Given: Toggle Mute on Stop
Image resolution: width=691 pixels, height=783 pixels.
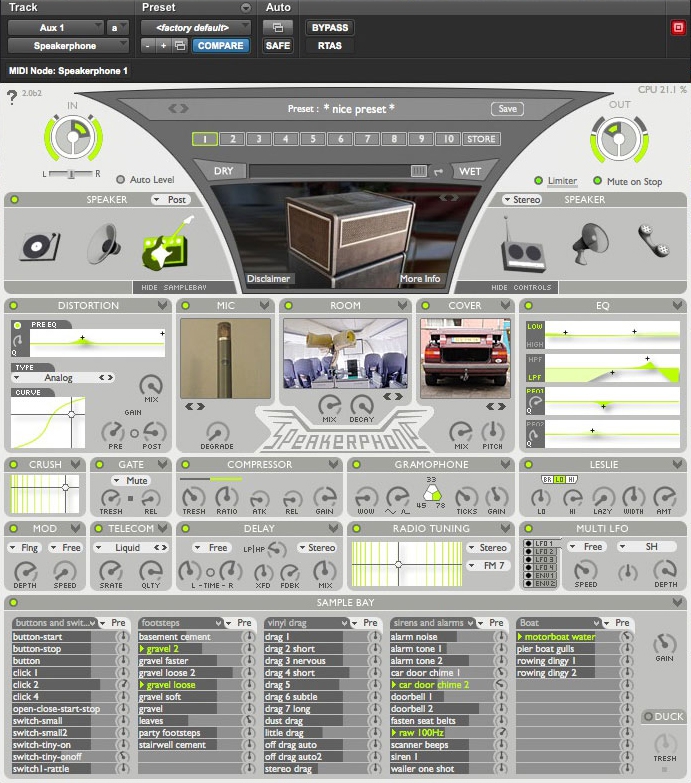Looking at the screenshot, I should coord(597,181).
